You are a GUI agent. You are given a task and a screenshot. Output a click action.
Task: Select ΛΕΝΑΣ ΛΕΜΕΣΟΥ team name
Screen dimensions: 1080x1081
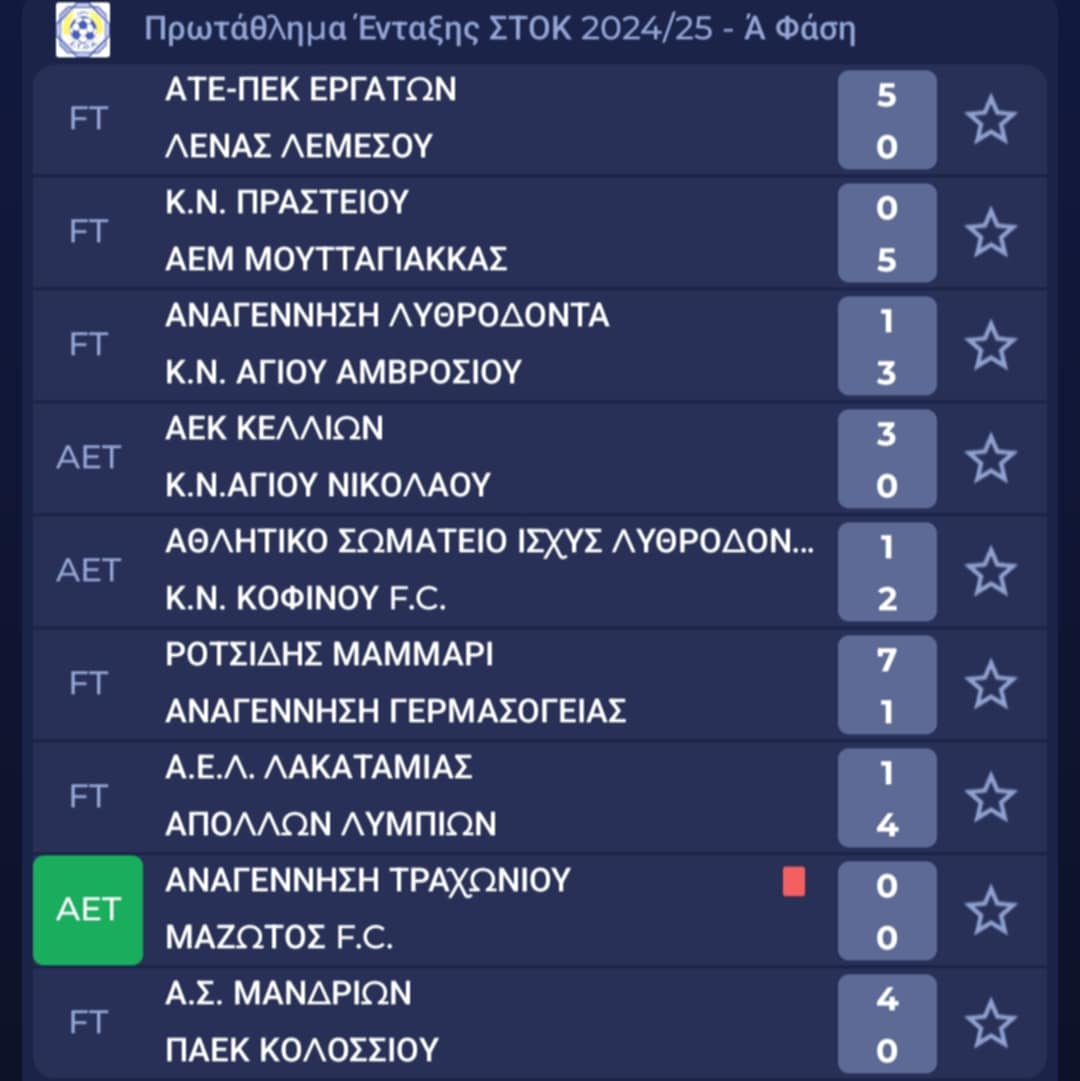(x=299, y=147)
